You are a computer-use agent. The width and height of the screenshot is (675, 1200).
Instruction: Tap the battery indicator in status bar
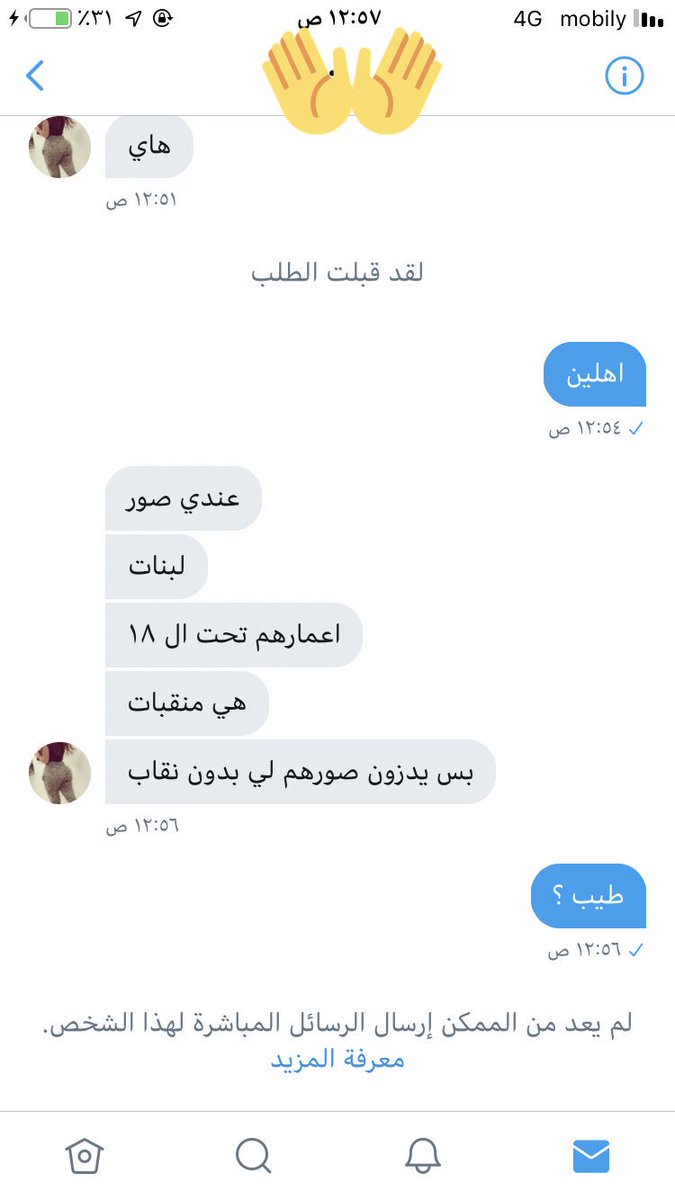point(47,18)
